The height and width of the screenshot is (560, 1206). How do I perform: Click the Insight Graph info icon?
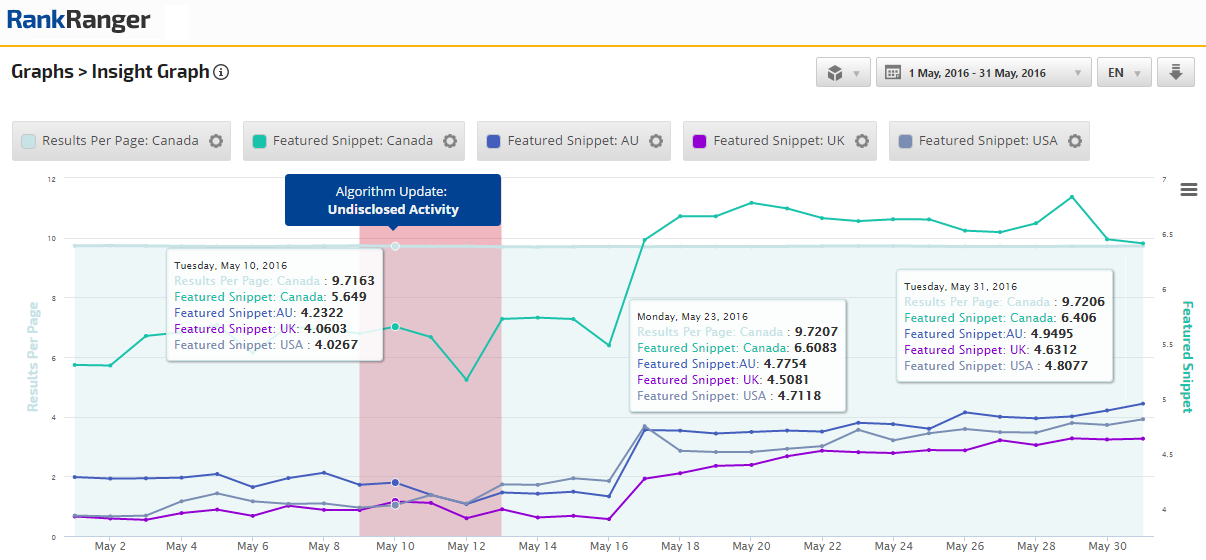click(x=222, y=72)
